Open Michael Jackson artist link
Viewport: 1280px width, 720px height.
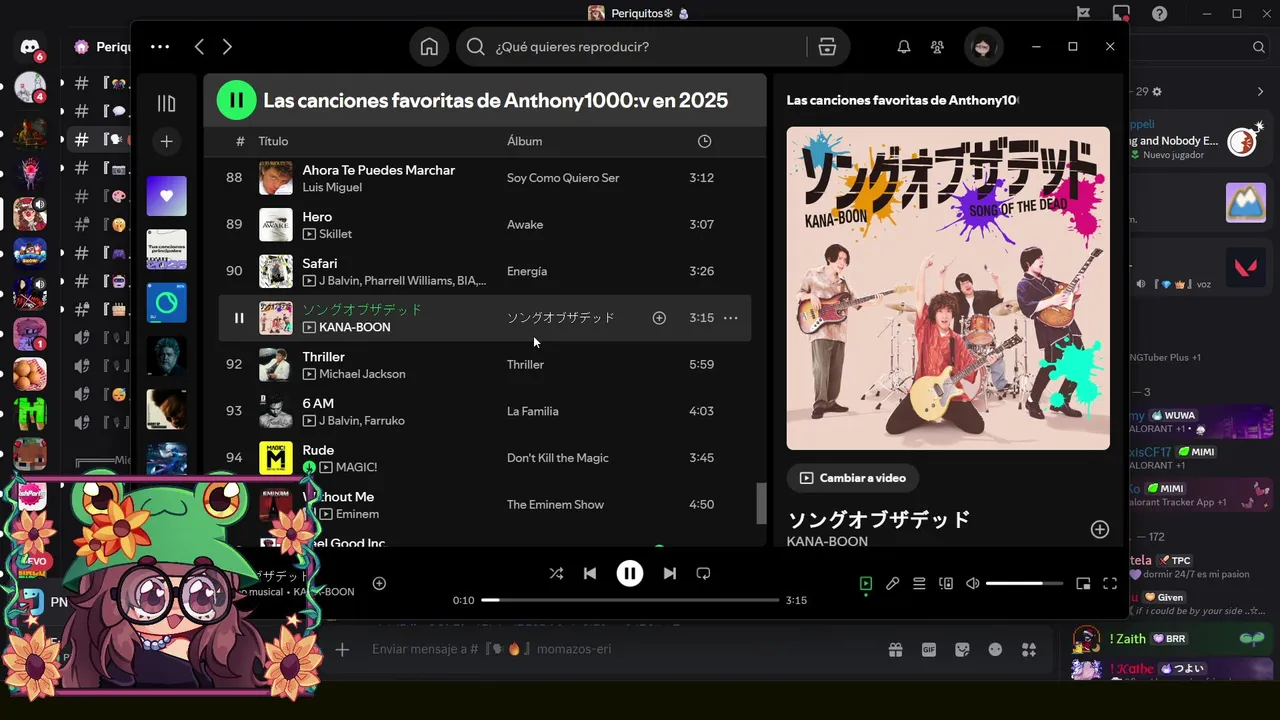362,374
